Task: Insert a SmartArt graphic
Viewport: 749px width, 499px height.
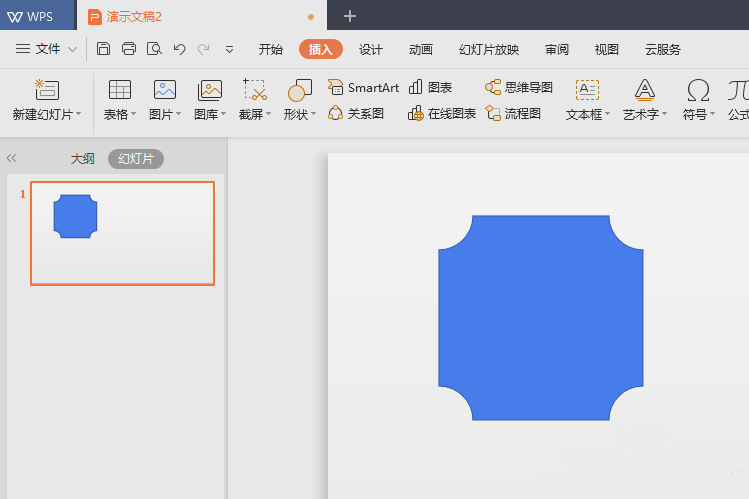Action: tap(363, 87)
